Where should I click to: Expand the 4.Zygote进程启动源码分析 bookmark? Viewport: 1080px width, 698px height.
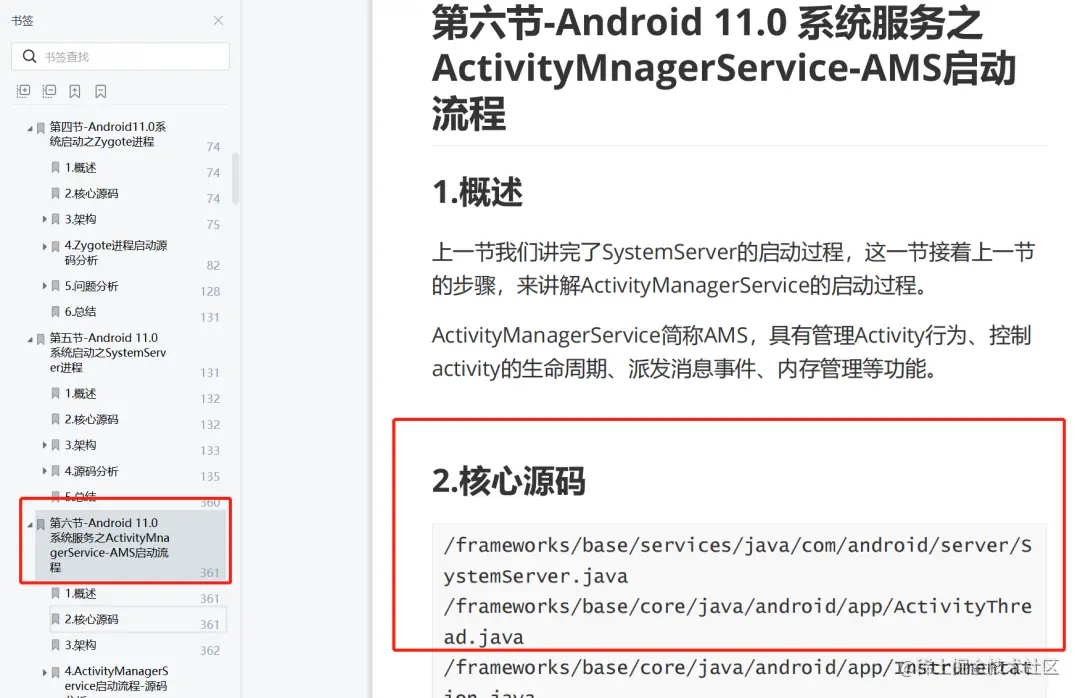click(45, 246)
